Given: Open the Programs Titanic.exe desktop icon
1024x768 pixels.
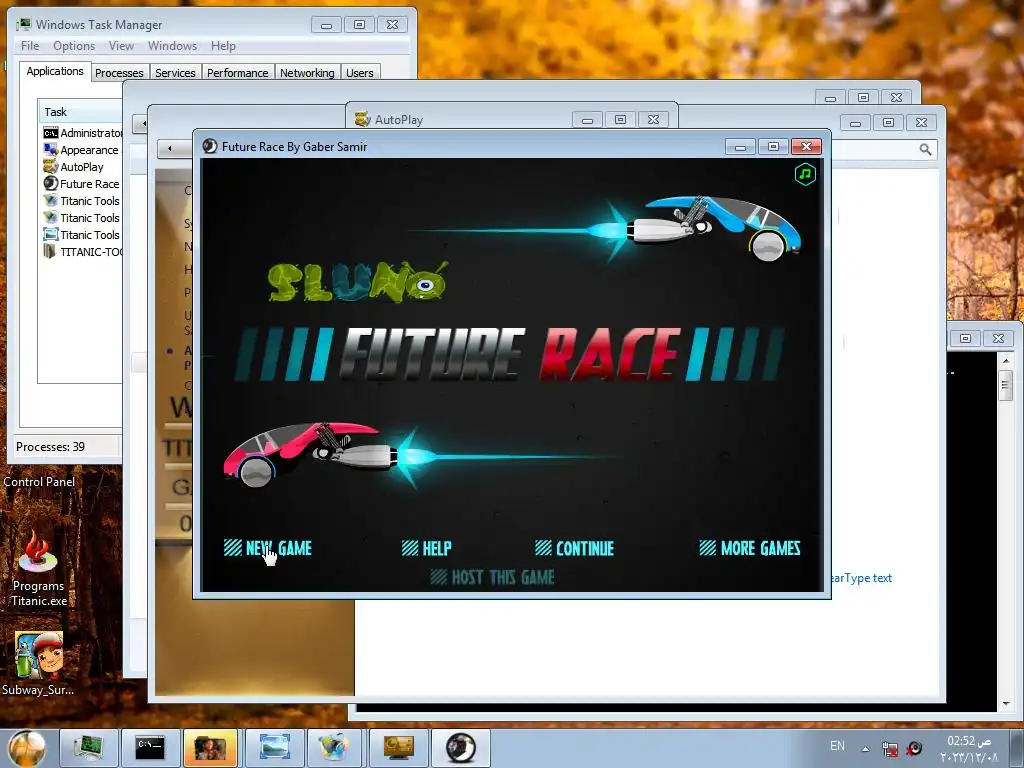Looking at the screenshot, I should [39, 568].
